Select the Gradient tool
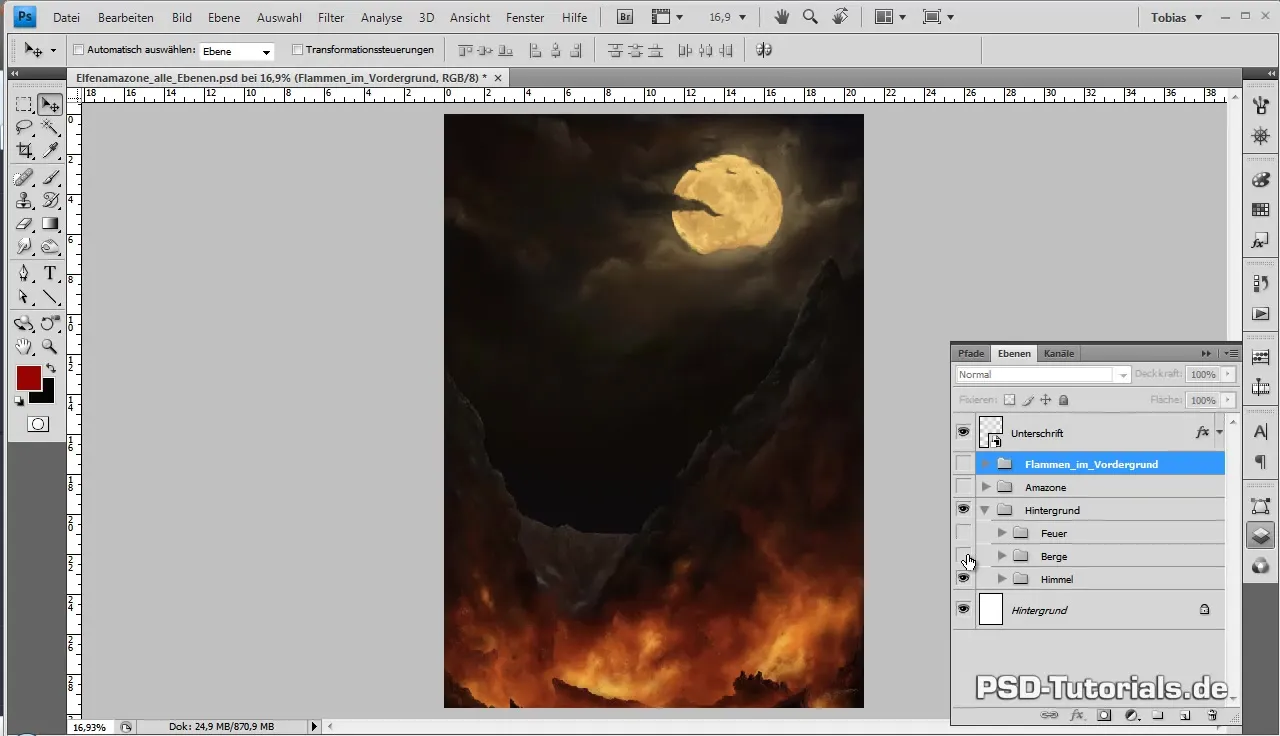Screen dimensions: 1280x736 click(x=50, y=224)
